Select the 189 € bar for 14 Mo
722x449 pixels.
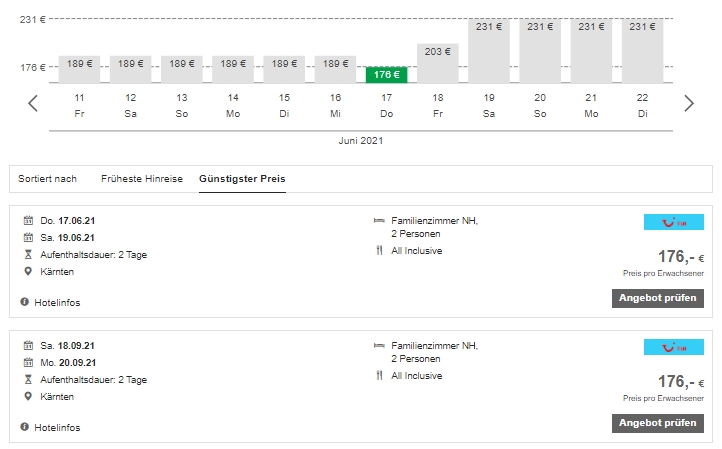click(x=233, y=69)
